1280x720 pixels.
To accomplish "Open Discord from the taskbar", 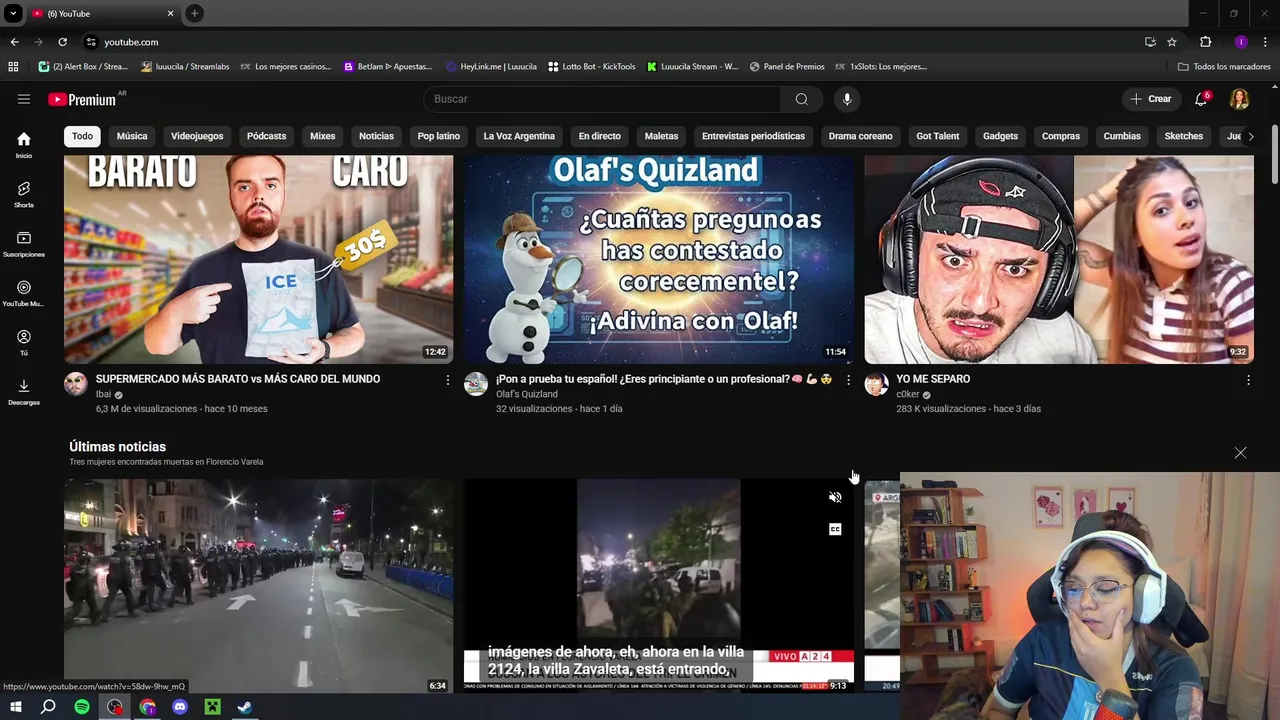I will 180,707.
